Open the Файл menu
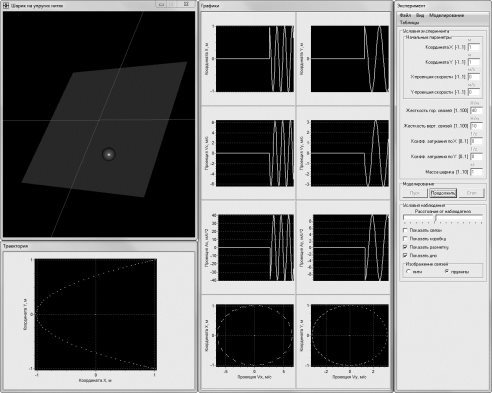The image size is (492, 393). tap(405, 15)
